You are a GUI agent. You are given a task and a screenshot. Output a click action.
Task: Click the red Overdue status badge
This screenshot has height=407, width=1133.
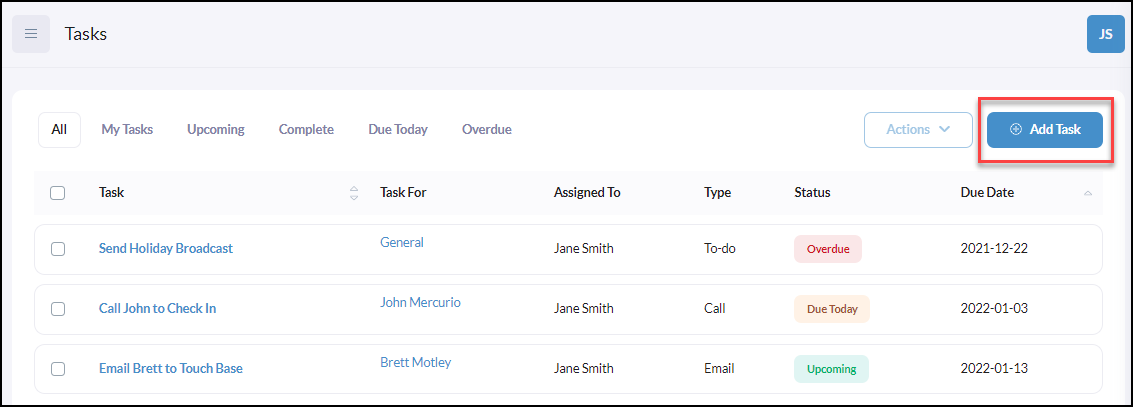tap(828, 249)
